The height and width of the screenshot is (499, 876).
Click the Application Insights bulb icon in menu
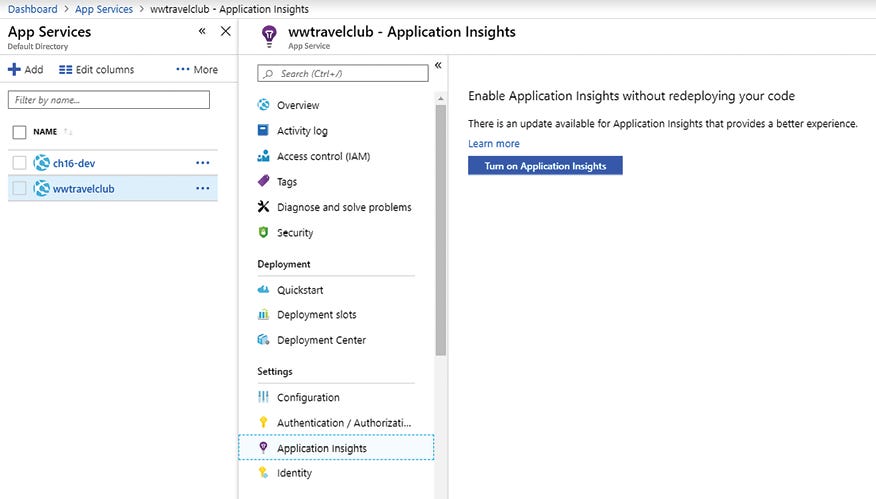[263, 447]
